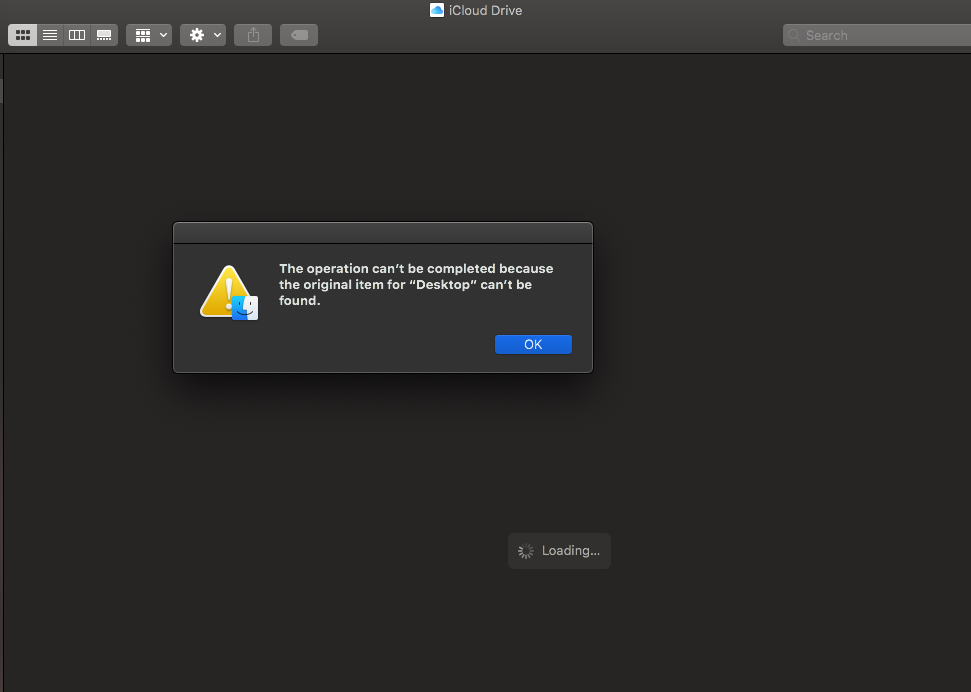This screenshot has width=971, height=692.
Task: Click OK to dismiss the error dialog
Action: 533,344
